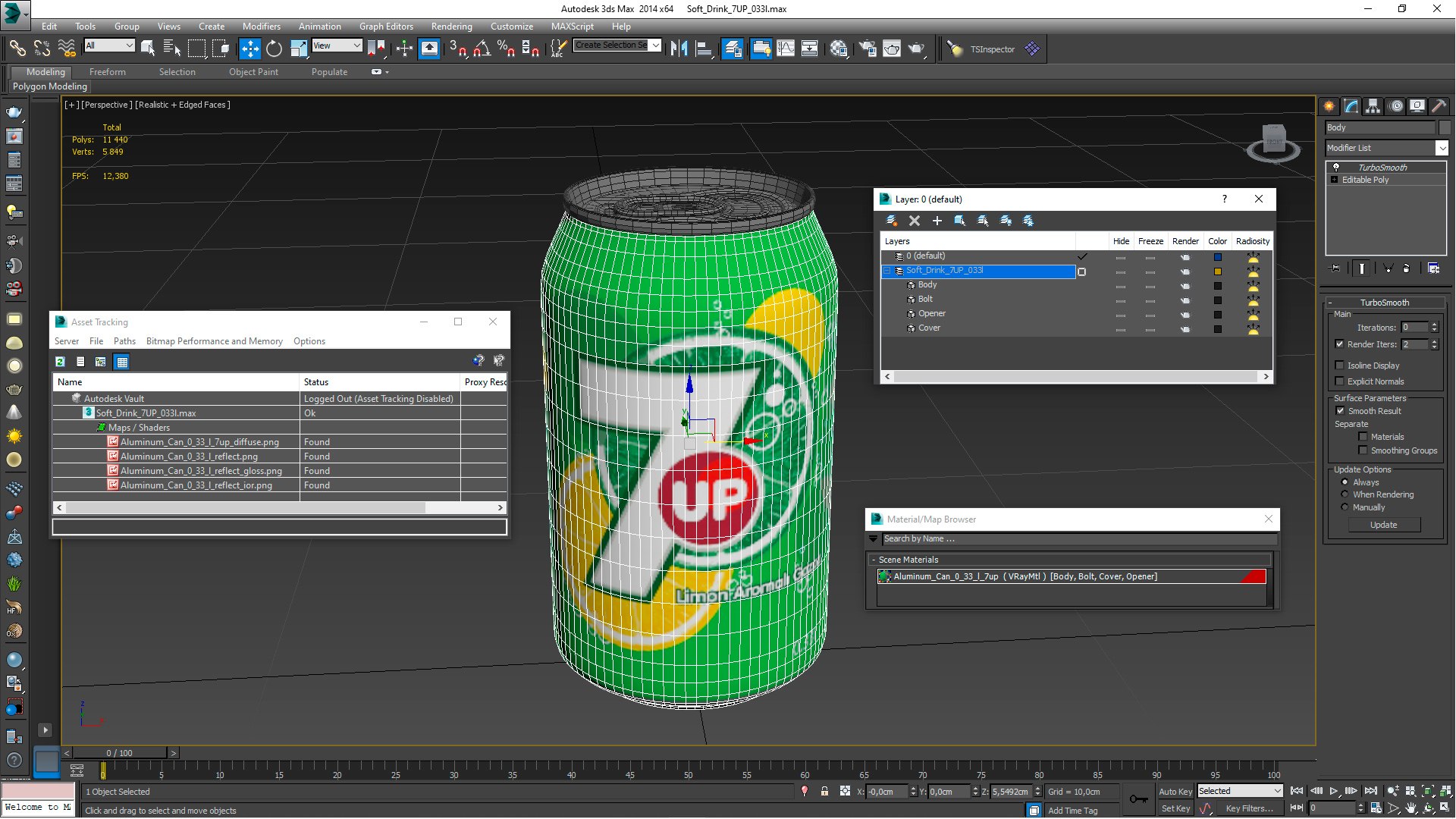Enable Separate by Materials checkbox
The width and height of the screenshot is (1456, 819).
tap(1363, 437)
